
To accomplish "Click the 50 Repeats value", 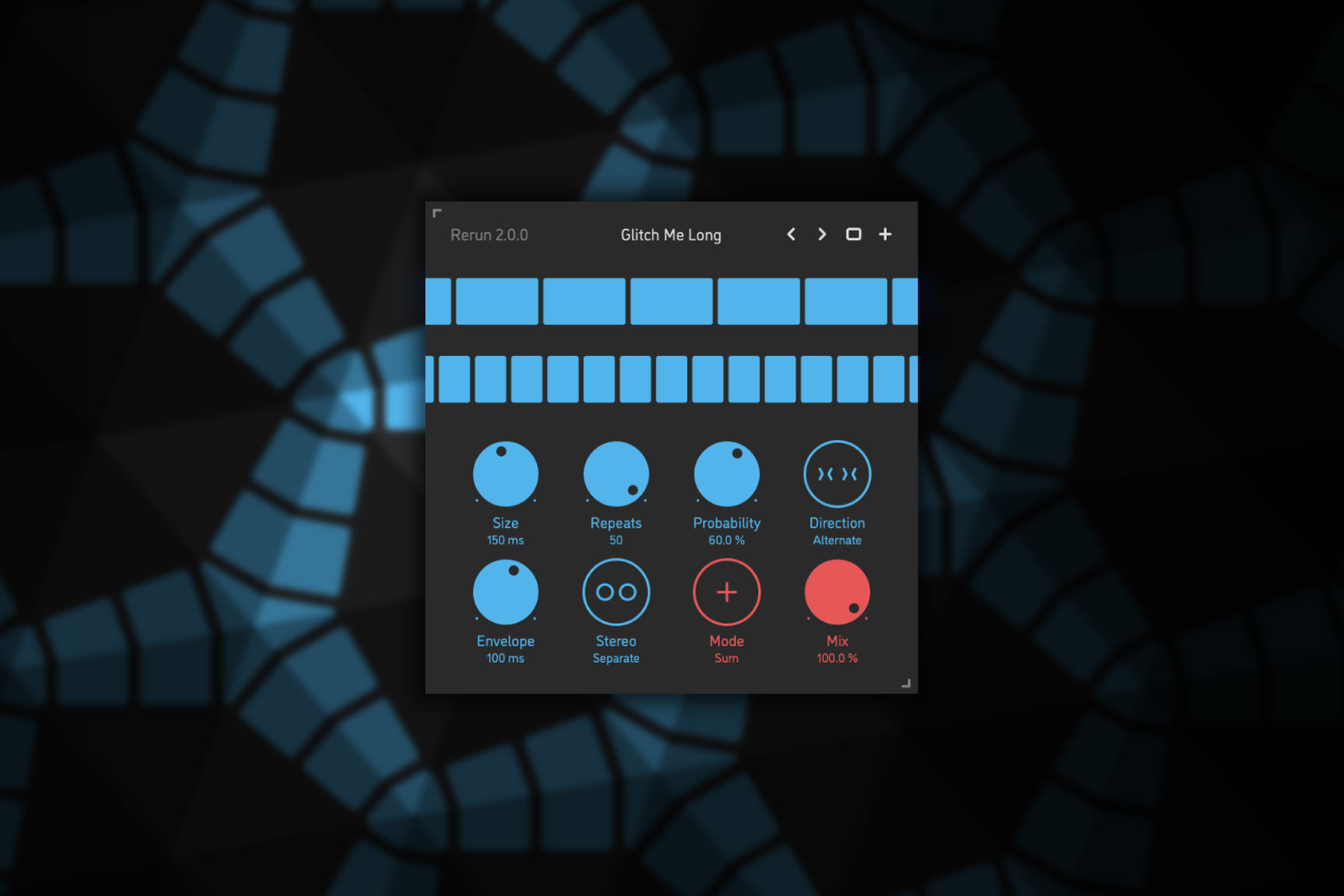I will 616,540.
